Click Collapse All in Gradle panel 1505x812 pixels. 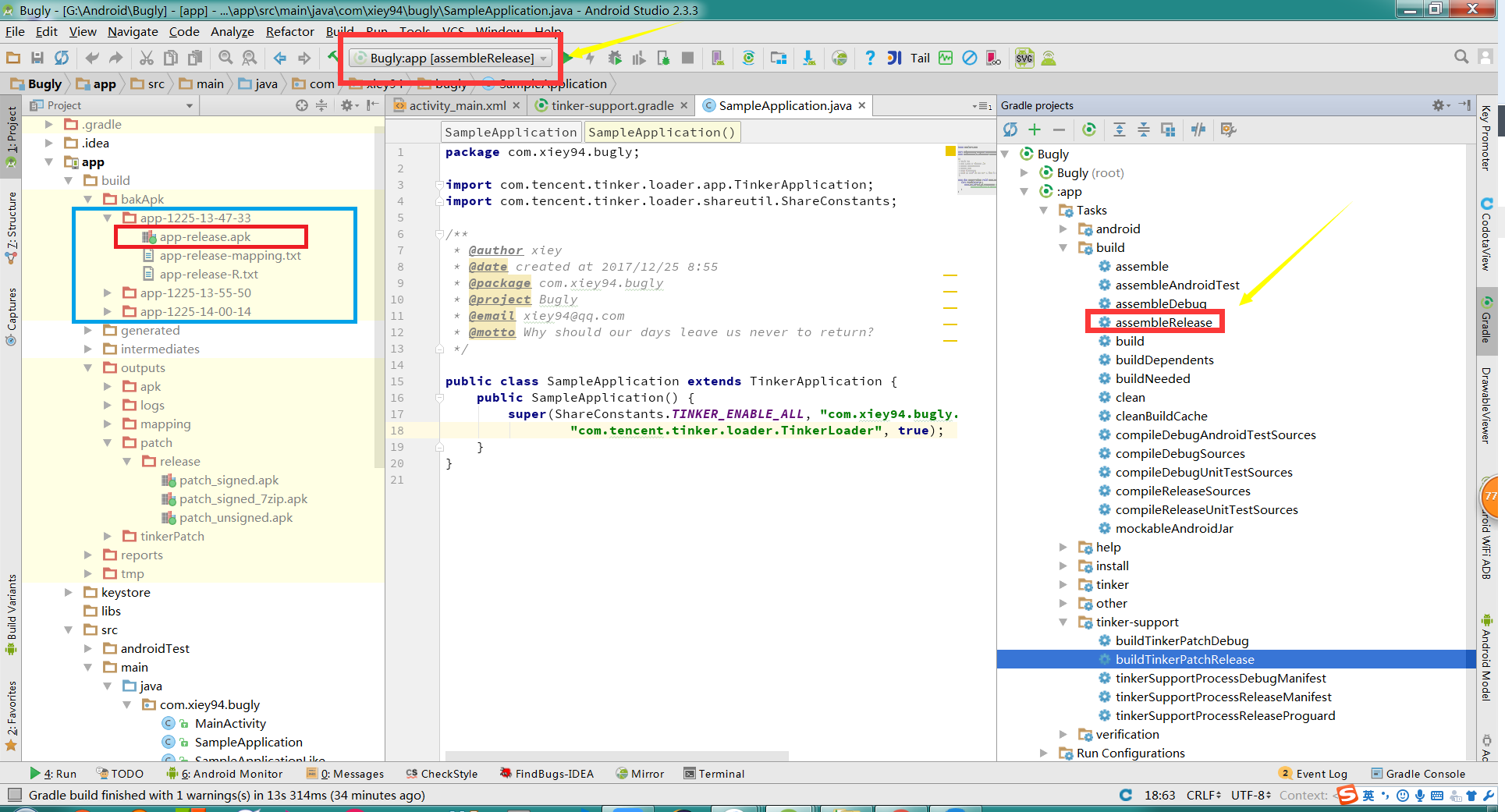point(1144,129)
